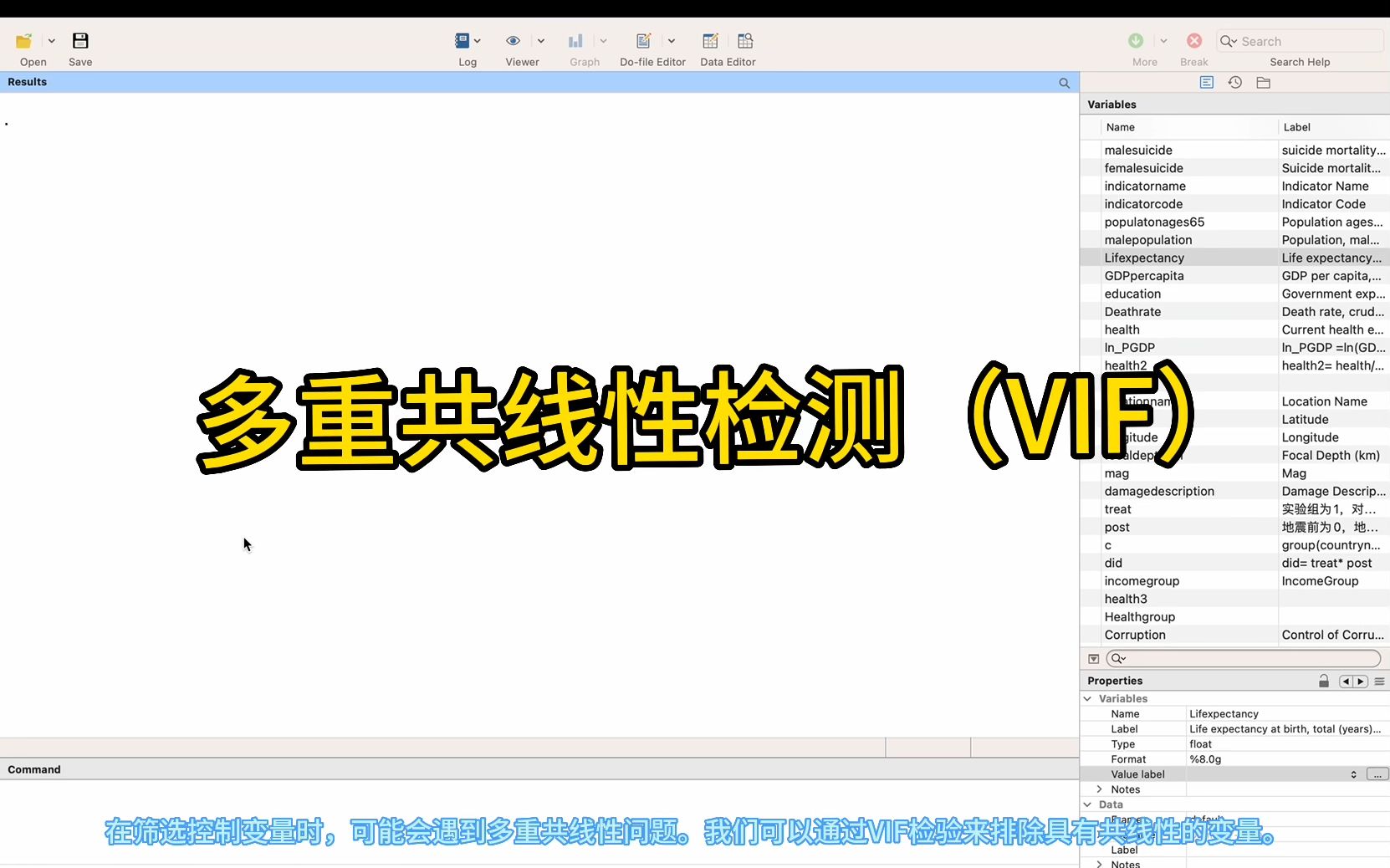Go to next variable in Properties
Viewport: 1390px width, 868px height.
click(x=1361, y=682)
